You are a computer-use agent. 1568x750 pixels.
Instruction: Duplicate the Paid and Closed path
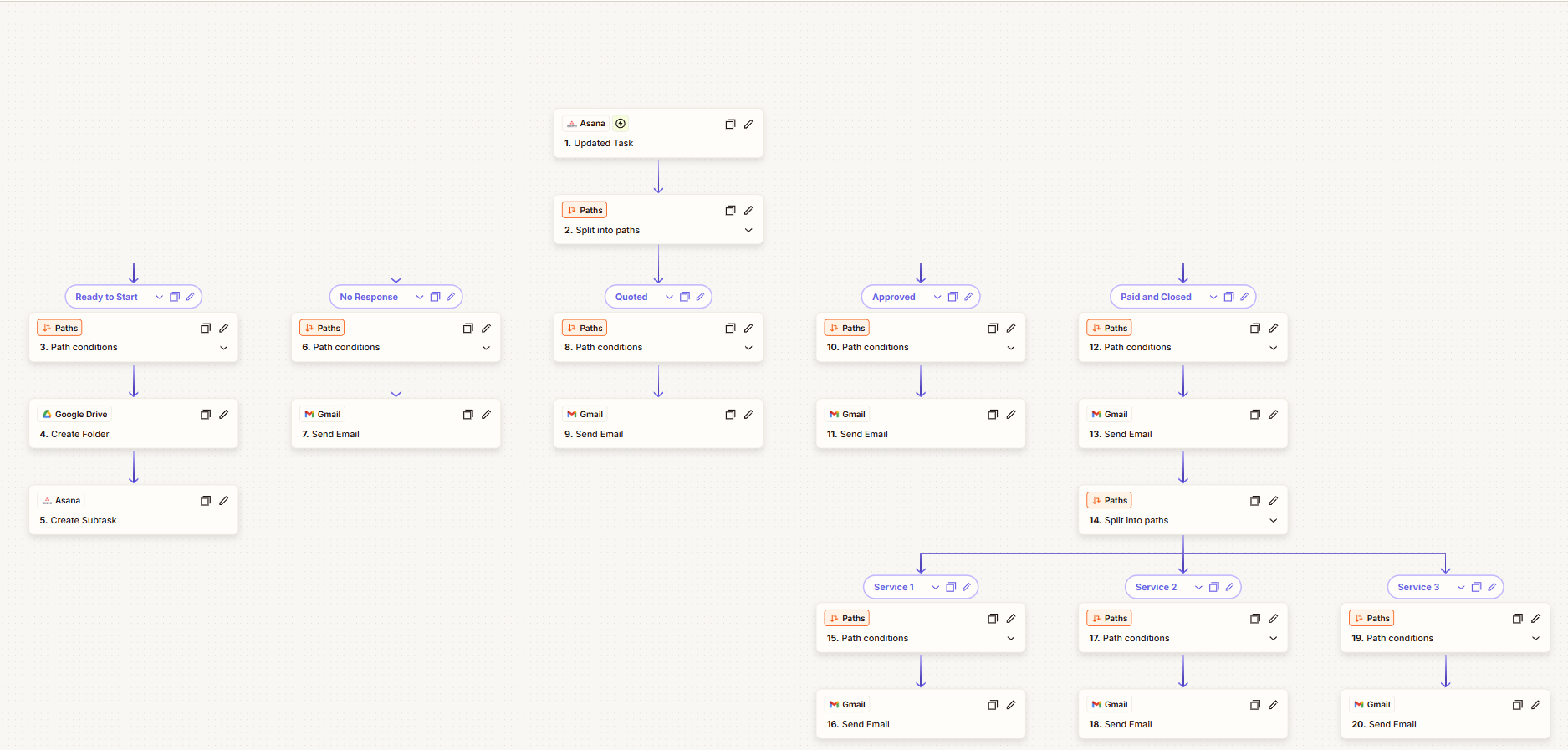click(x=1228, y=297)
